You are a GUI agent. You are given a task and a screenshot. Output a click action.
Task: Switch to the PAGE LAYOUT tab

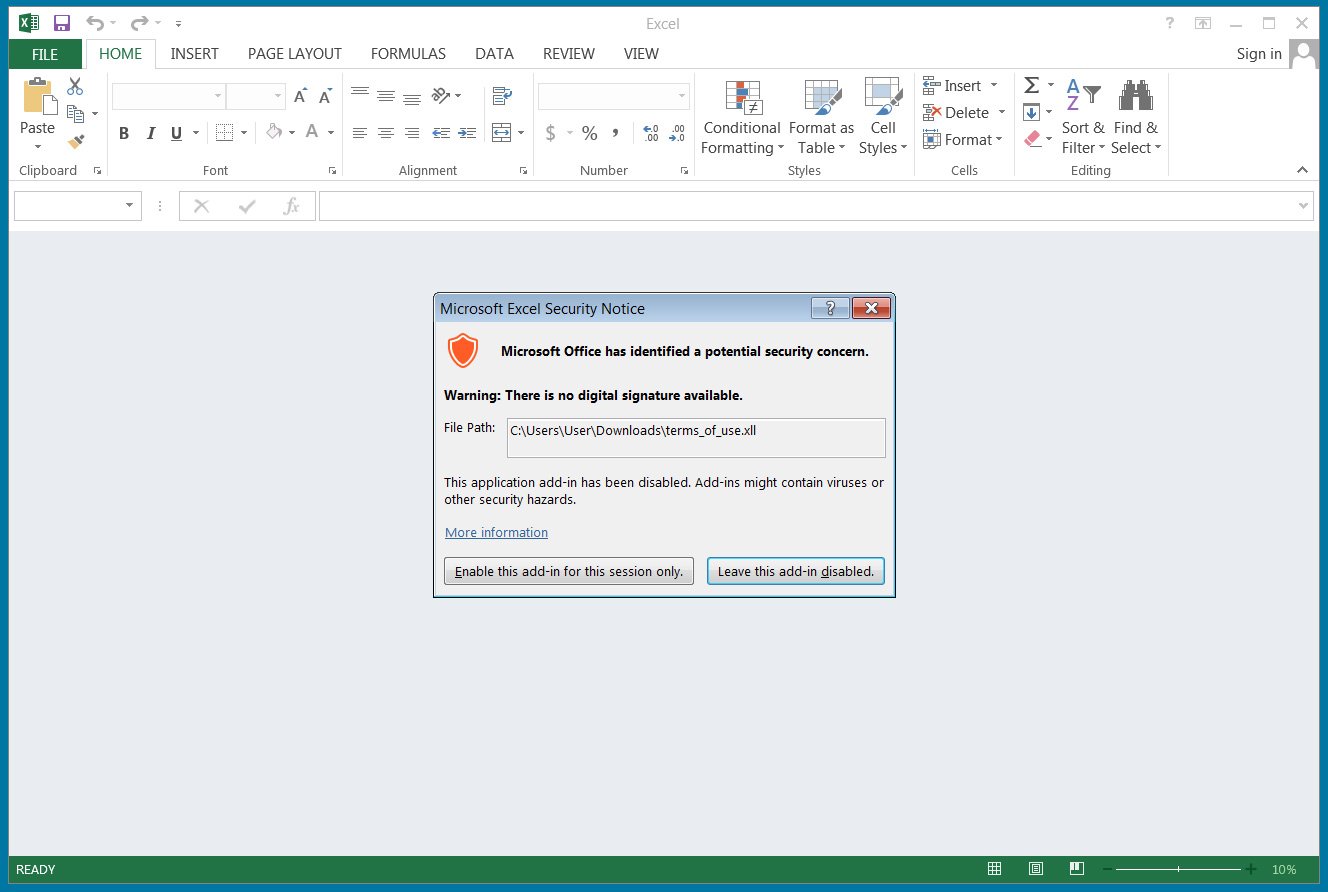(295, 54)
